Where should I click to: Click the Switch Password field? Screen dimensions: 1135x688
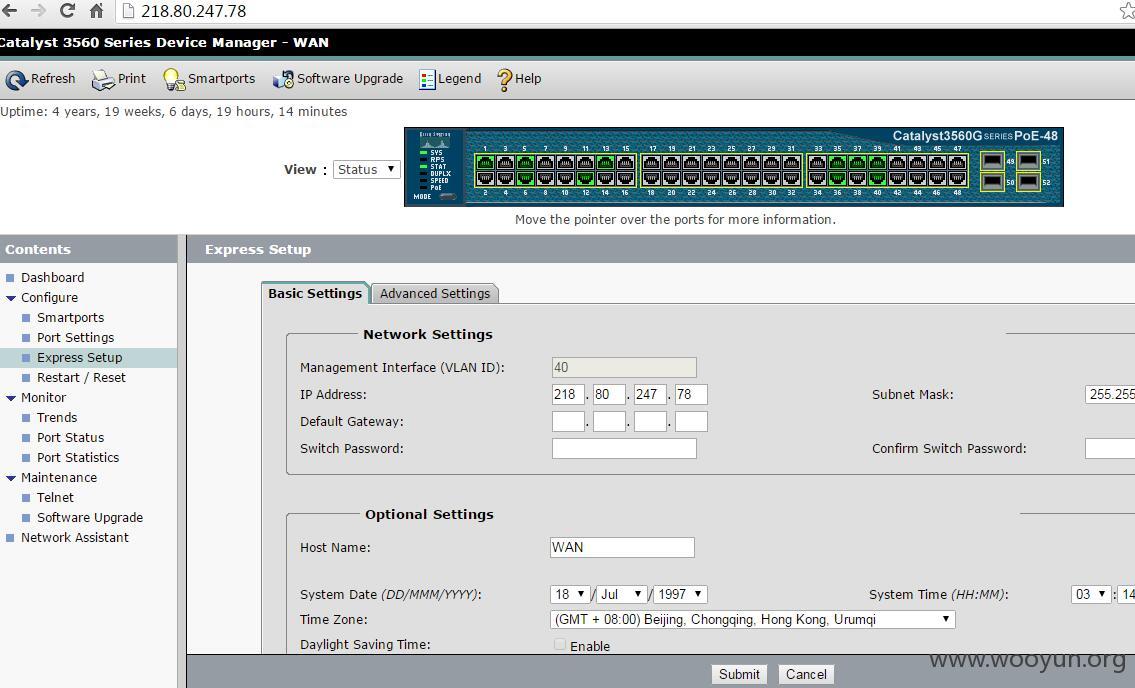(624, 448)
